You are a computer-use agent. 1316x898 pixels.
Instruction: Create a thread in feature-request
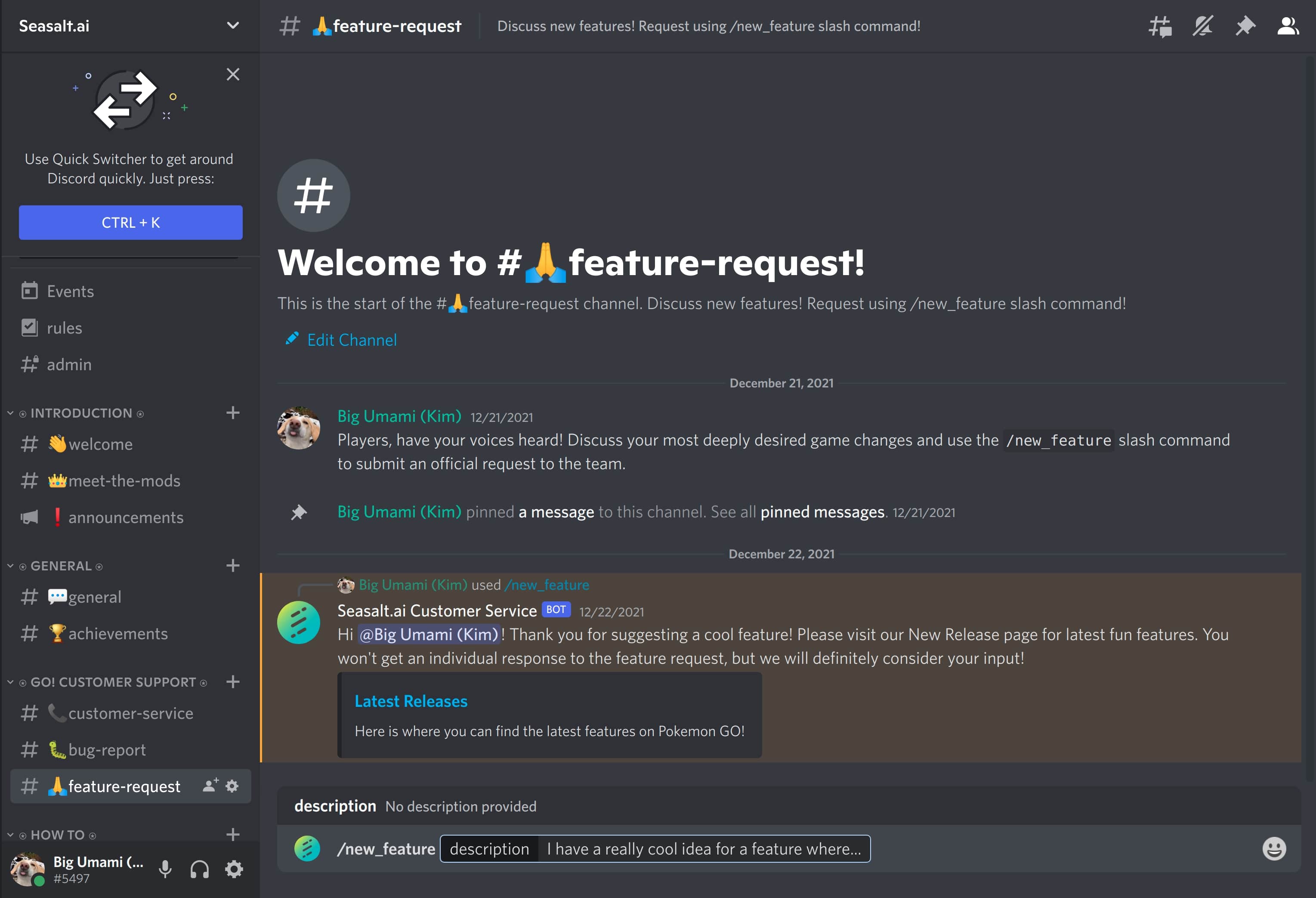(x=1159, y=25)
